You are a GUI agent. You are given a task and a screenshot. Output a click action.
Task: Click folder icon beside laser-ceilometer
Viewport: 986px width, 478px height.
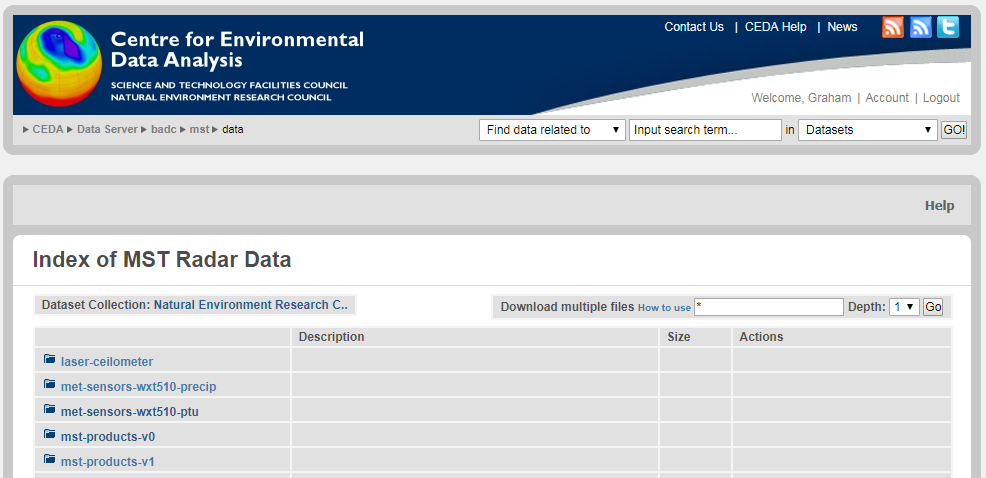(x=50, y=359)
